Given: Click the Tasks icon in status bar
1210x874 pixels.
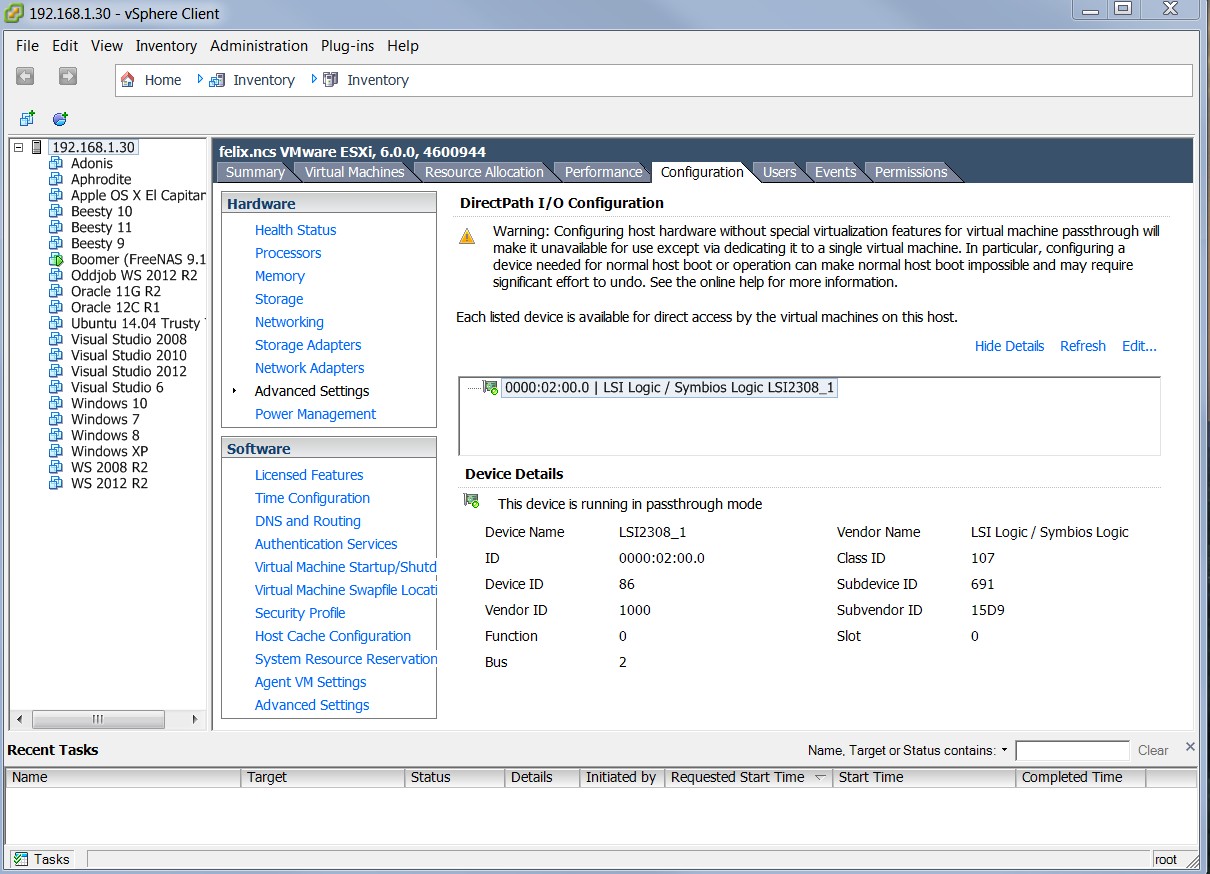Looking at the screenshot, I should (21, 858).
